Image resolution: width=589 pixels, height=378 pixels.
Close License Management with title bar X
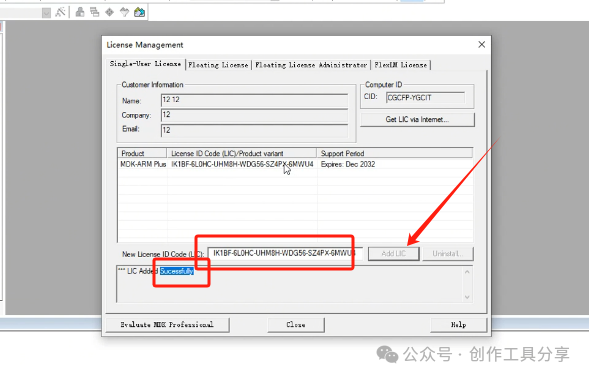pyautogui.click(x=482, y=45)
